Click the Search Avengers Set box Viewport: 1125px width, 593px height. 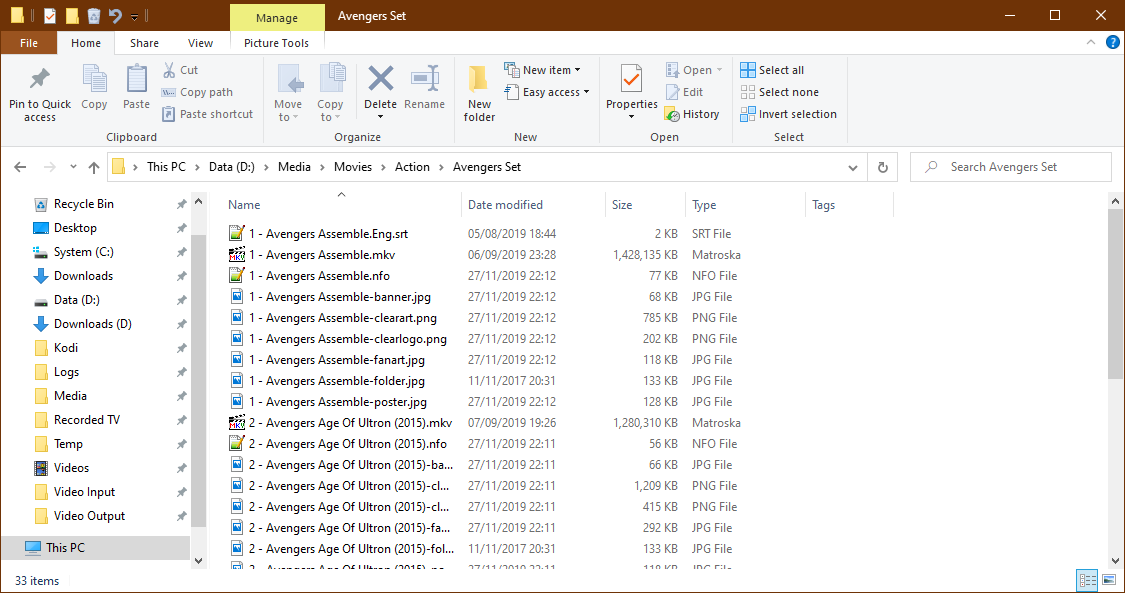click(1010, 167)
